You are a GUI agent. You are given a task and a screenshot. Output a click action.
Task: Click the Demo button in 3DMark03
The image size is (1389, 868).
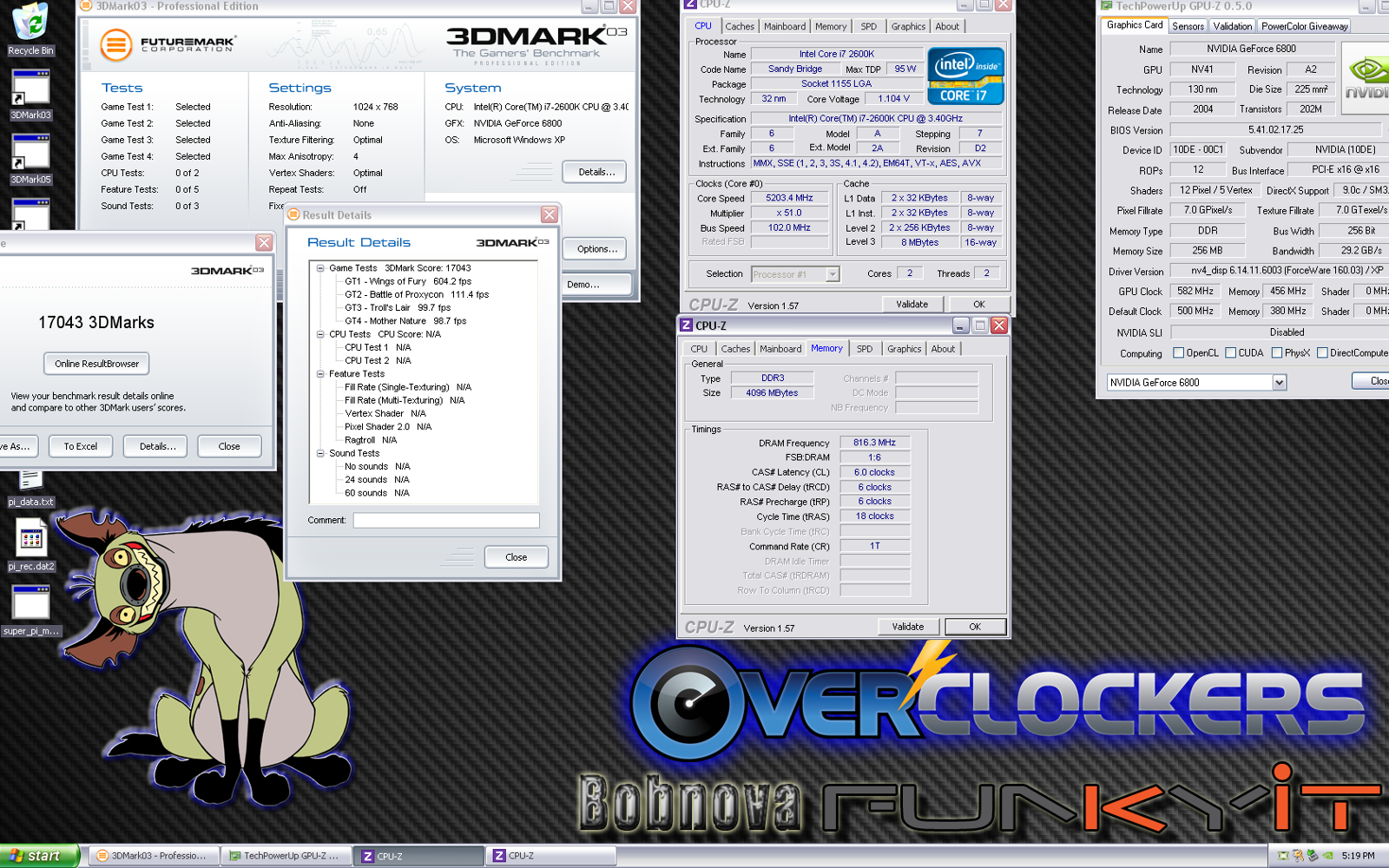596,285
